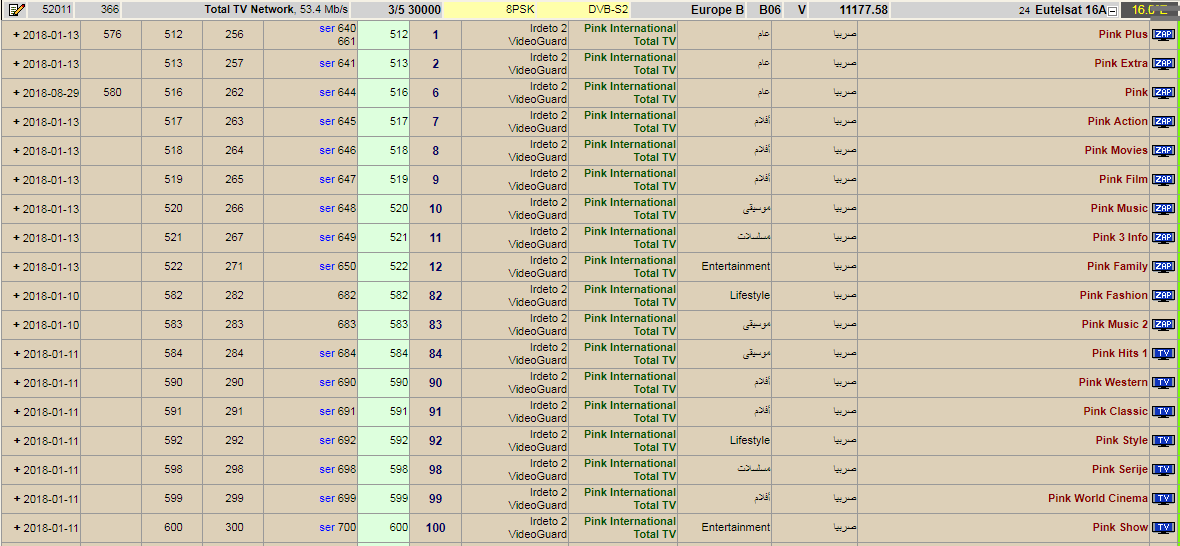Open the ZAP icon for Pink Music 2
Viewport: 1180px width, 546px height.
point(1163,325)
